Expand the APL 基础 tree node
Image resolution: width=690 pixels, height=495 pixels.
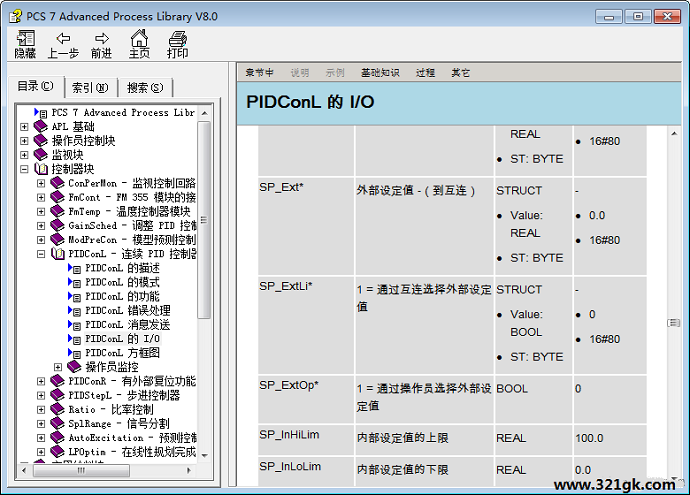(x=24, y=127)
